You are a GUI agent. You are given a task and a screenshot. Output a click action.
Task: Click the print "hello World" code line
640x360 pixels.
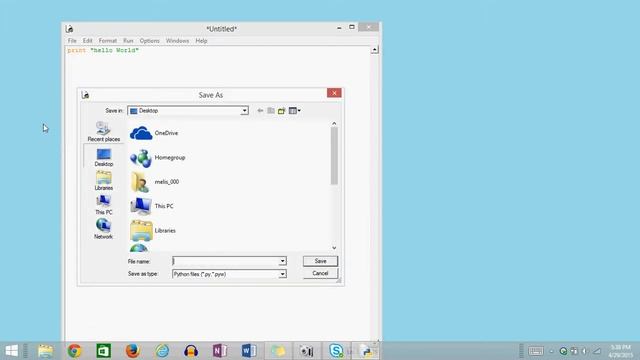103,50
